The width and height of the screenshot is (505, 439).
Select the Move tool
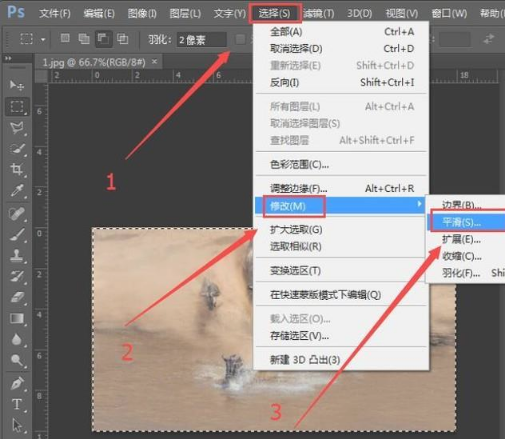[16, 86]
